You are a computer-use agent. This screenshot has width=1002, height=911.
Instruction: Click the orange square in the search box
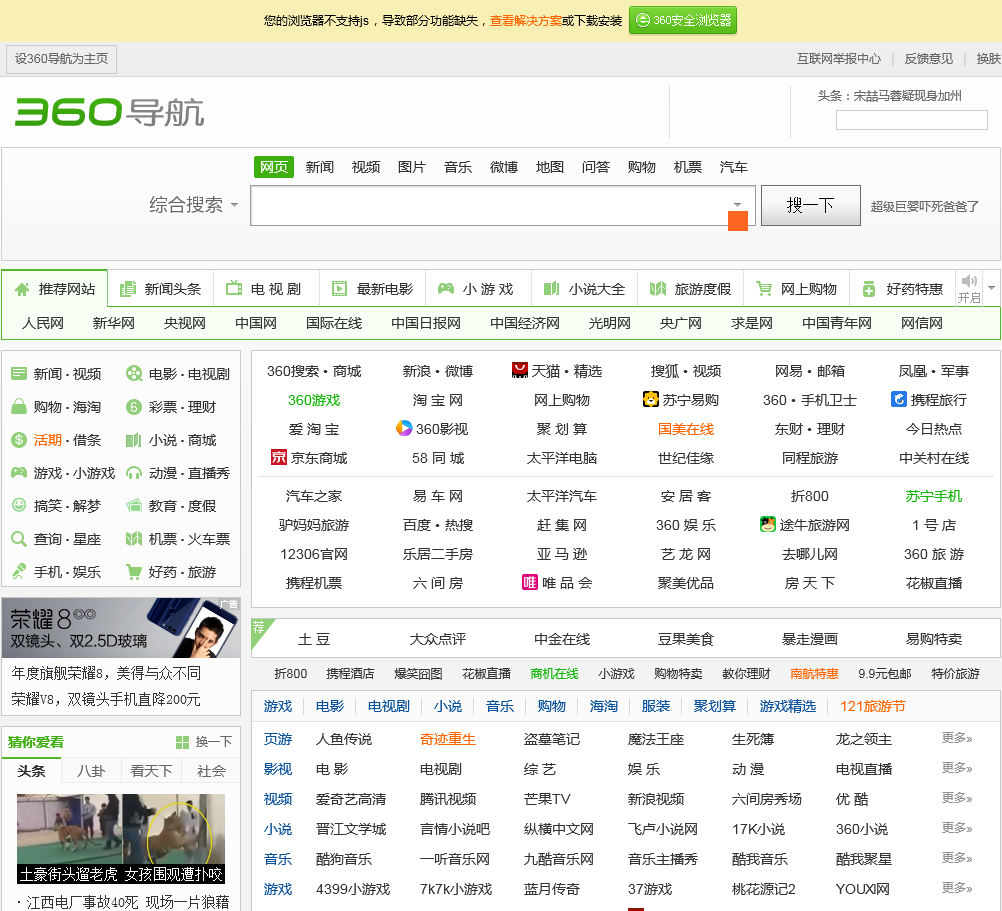coord(738,221)
